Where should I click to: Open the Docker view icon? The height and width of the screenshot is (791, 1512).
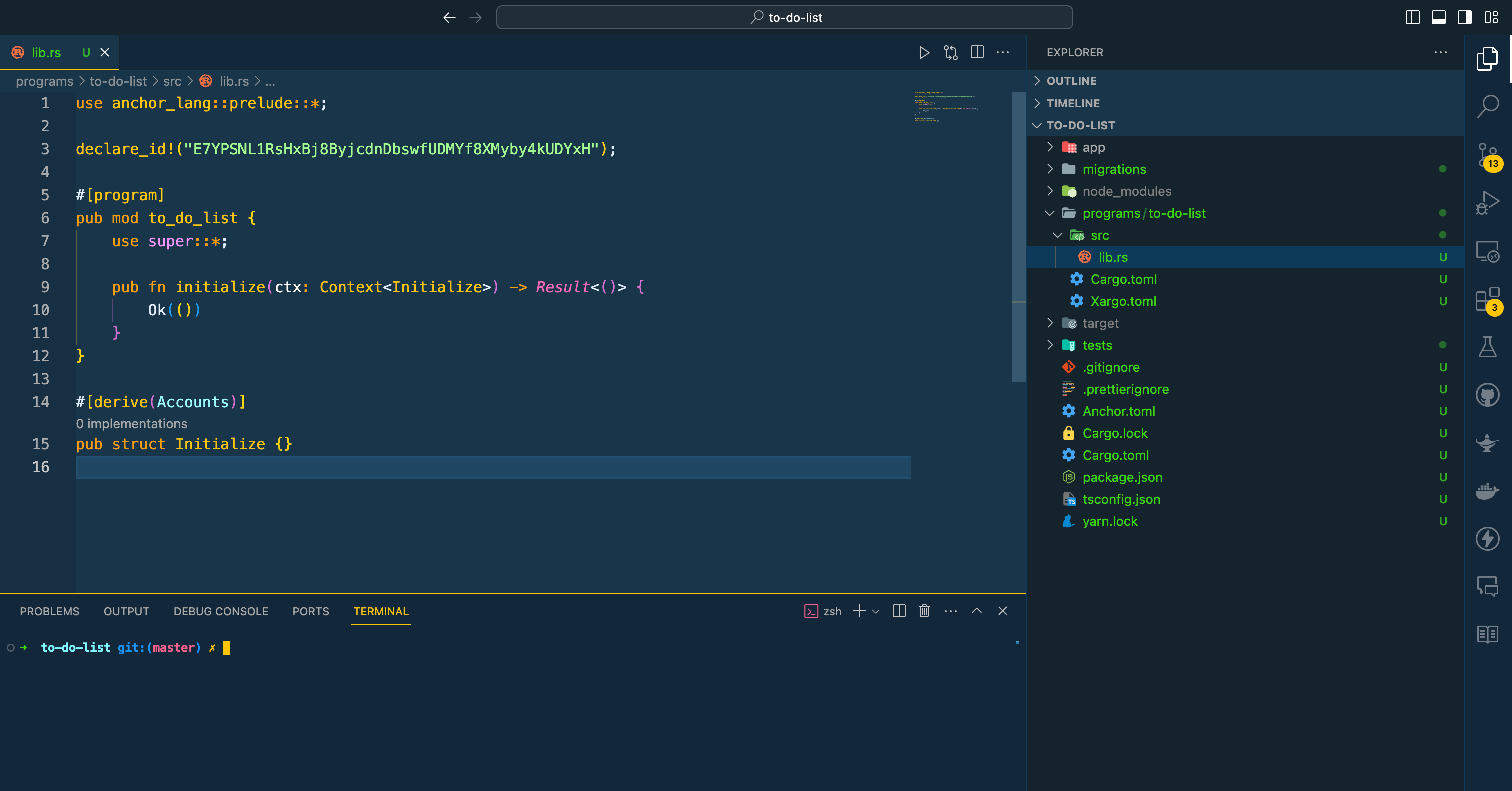1487,491
